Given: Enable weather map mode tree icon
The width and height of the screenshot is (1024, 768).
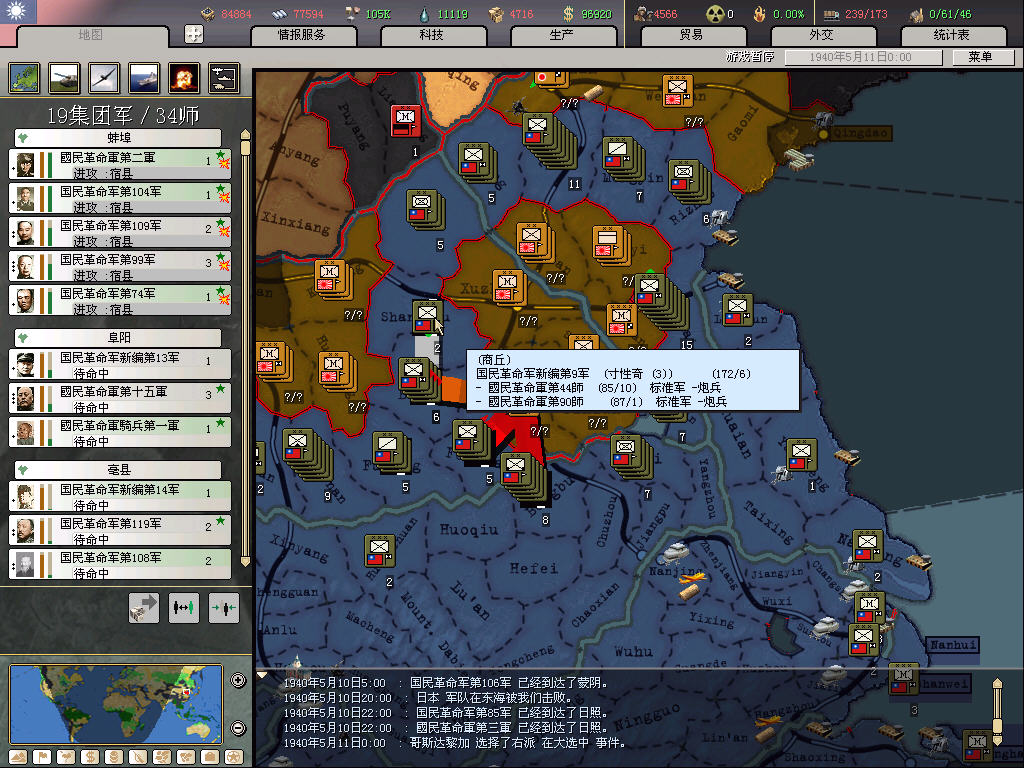Looking at the screenshot, I should pos(66,758).
